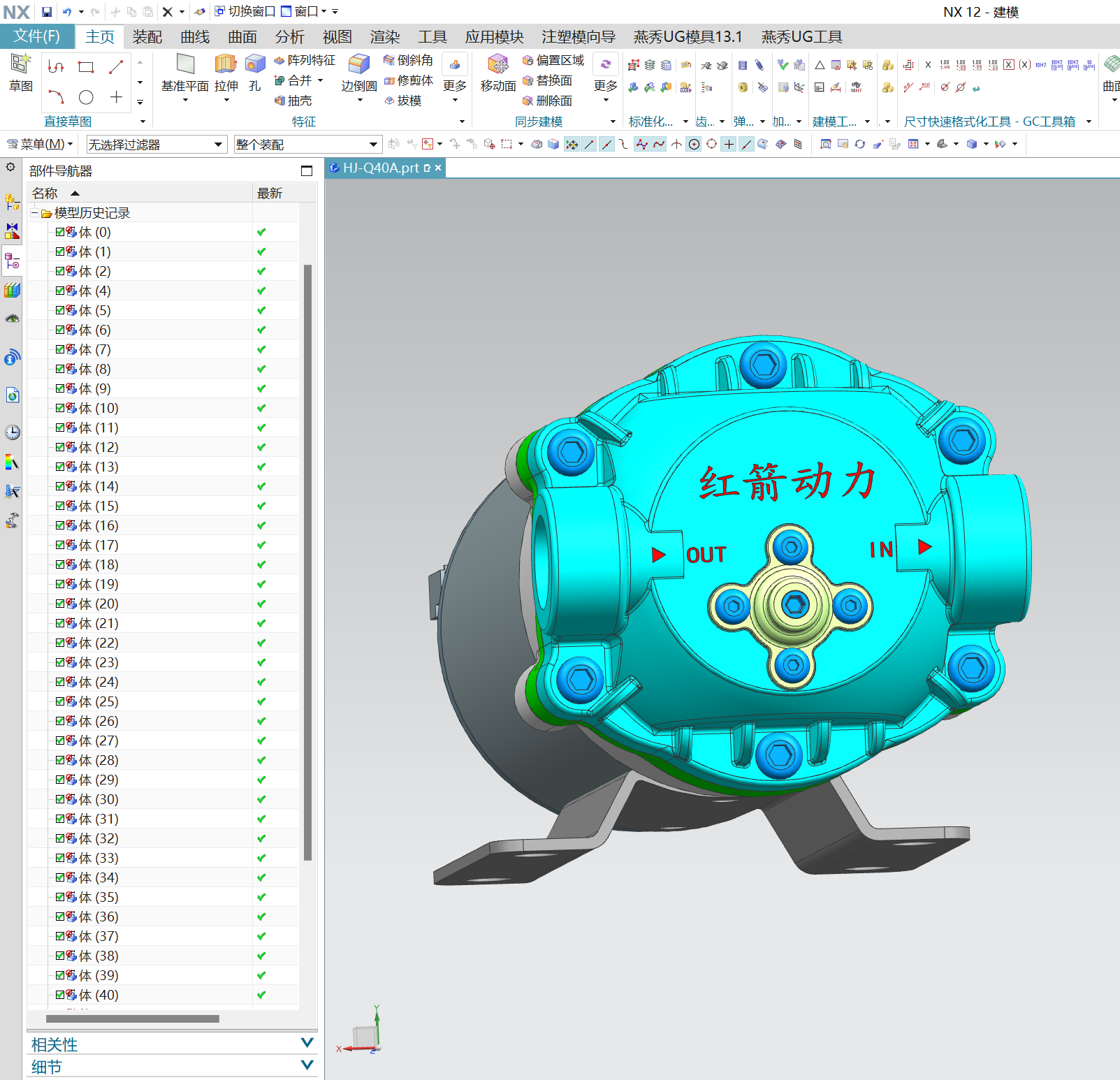The height and width of the screenshot is (1080, 1120).
Task: Switch to the 燕秀UG工具 ribbon tab
Action: 802,37
